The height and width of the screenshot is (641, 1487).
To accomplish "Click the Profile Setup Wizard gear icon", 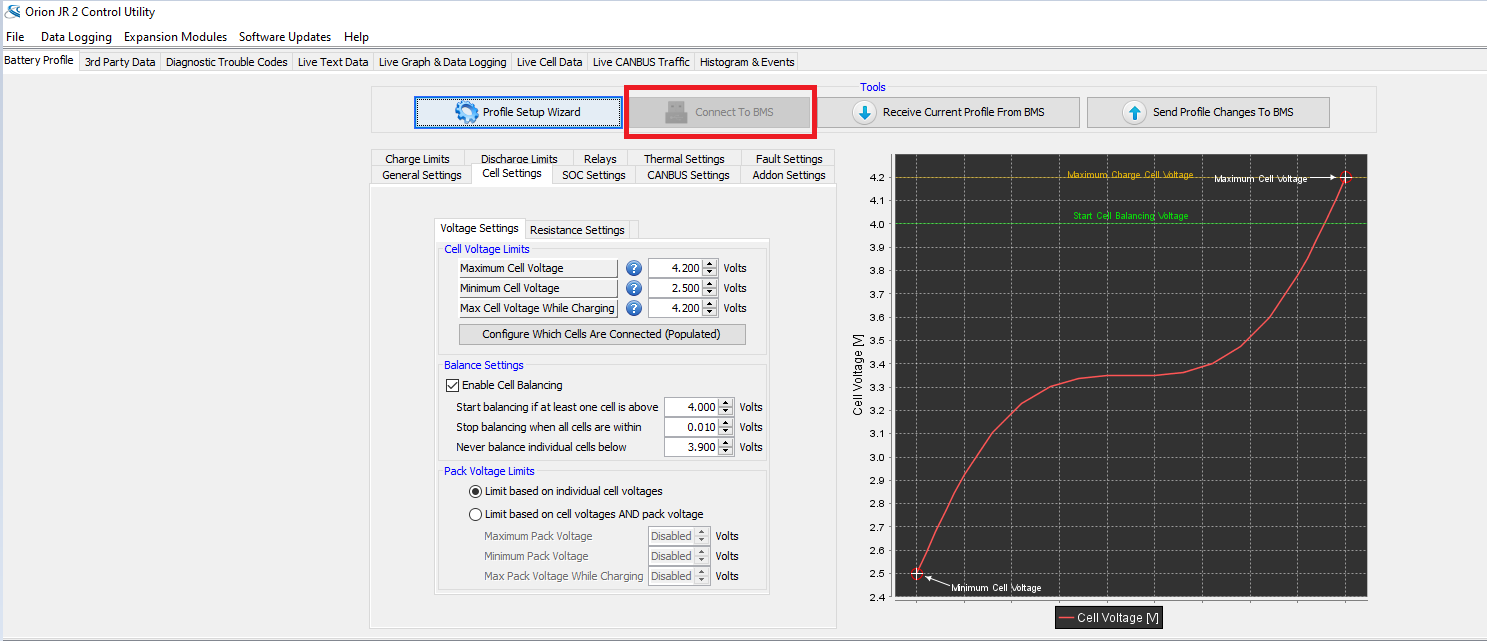I will (x=466, y=112).
